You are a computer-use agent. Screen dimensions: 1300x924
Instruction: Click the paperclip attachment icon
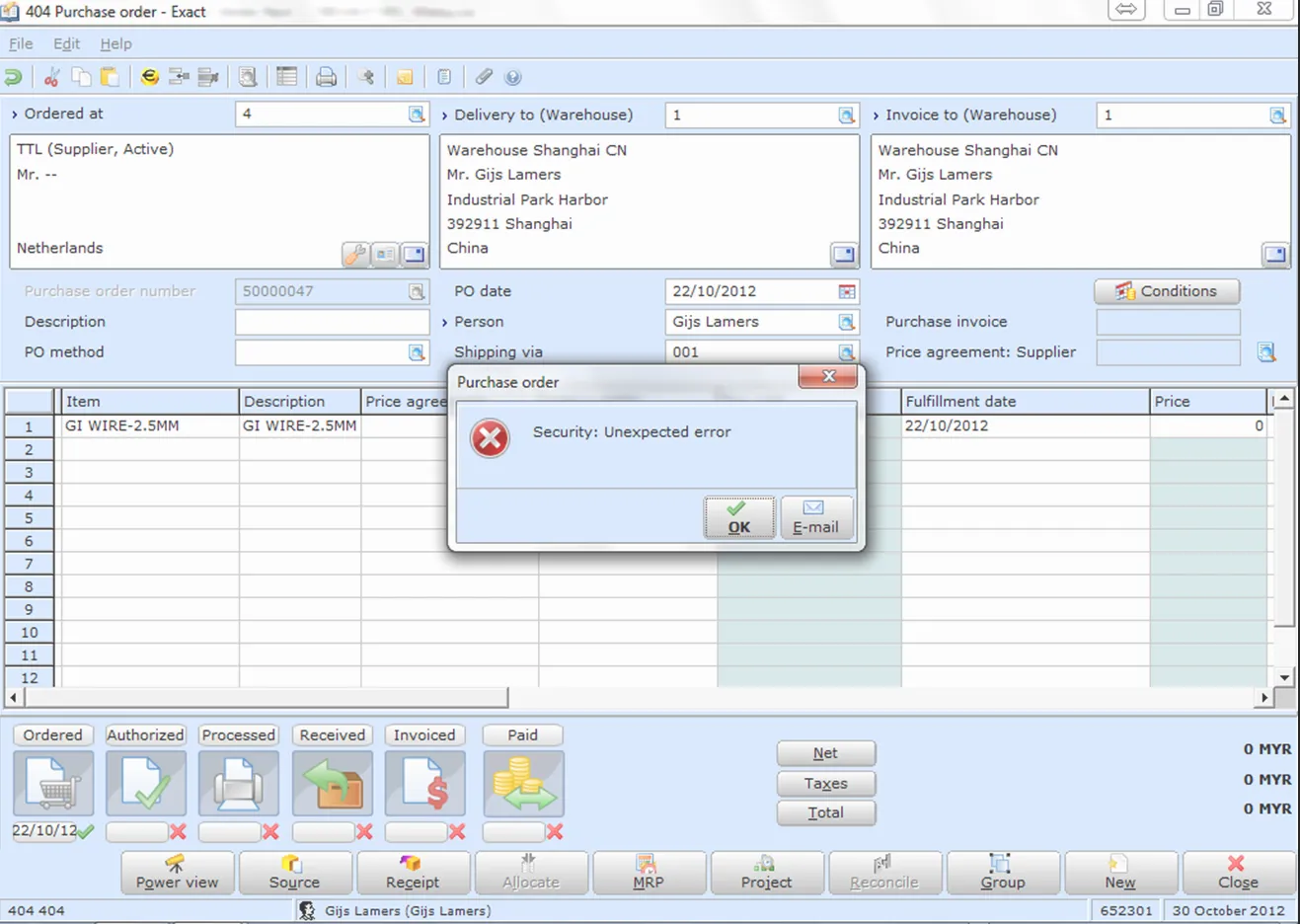click(x=484, y=77)
